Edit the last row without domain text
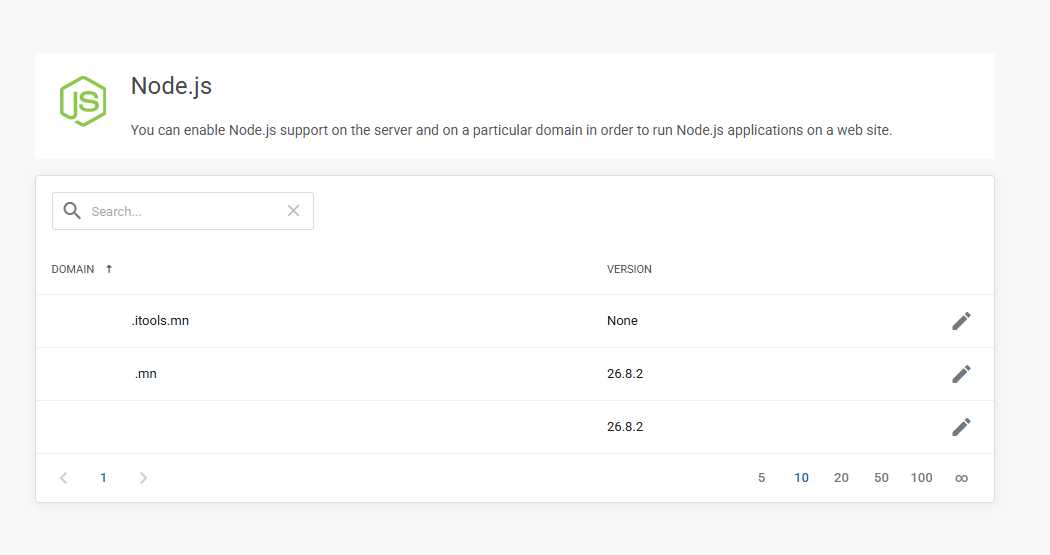1050x555 pixels. pyautogui.click(x=961, y=426)
